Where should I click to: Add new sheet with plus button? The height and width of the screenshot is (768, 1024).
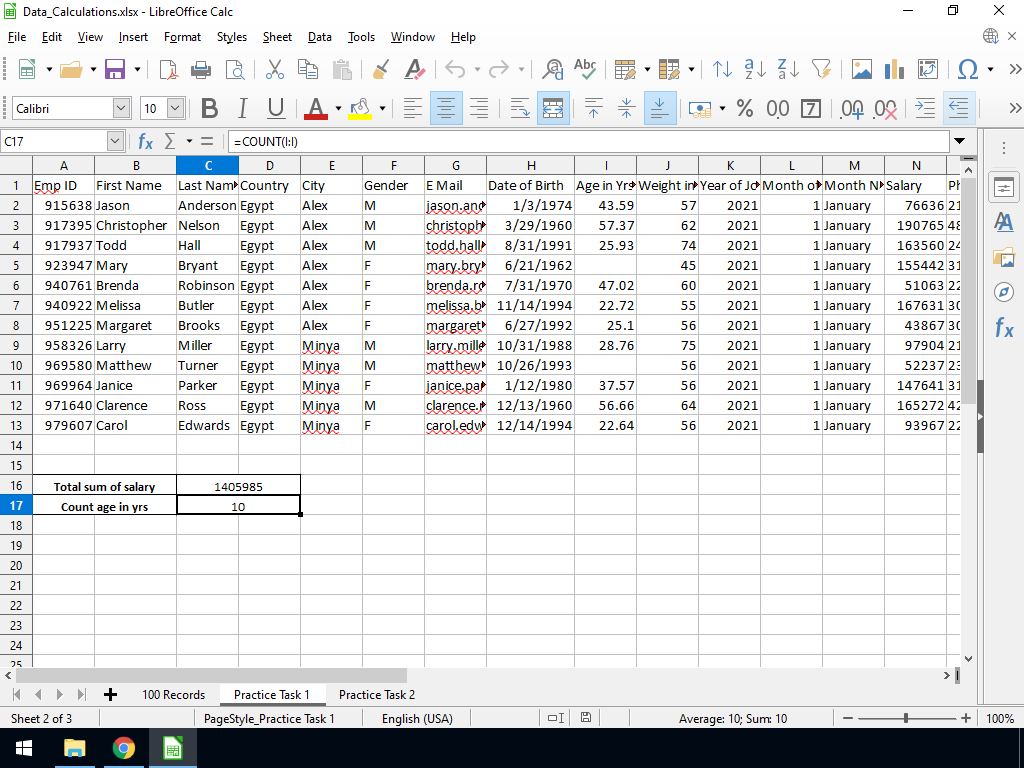(110, 695)
